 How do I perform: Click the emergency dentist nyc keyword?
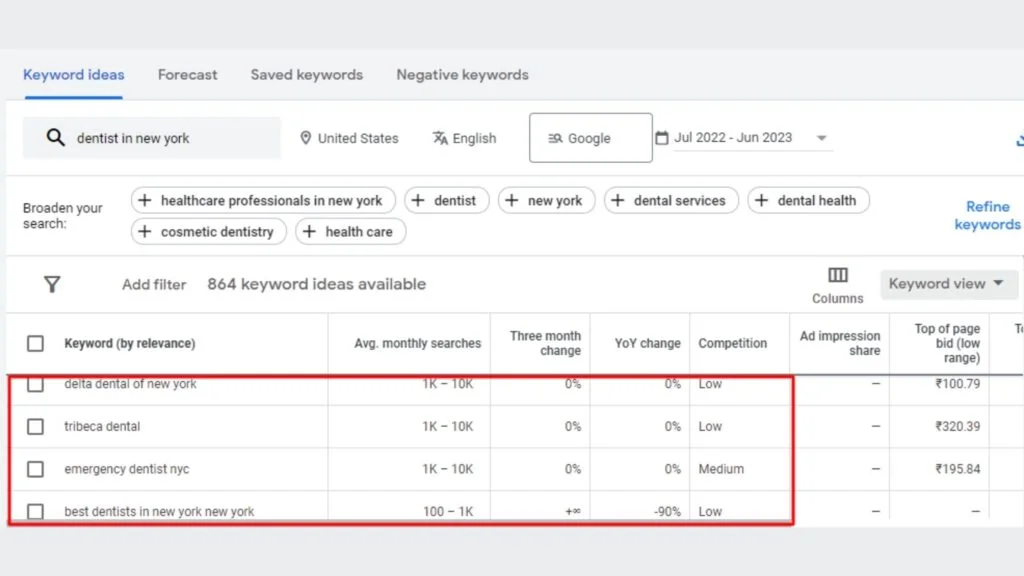point(127,469)
